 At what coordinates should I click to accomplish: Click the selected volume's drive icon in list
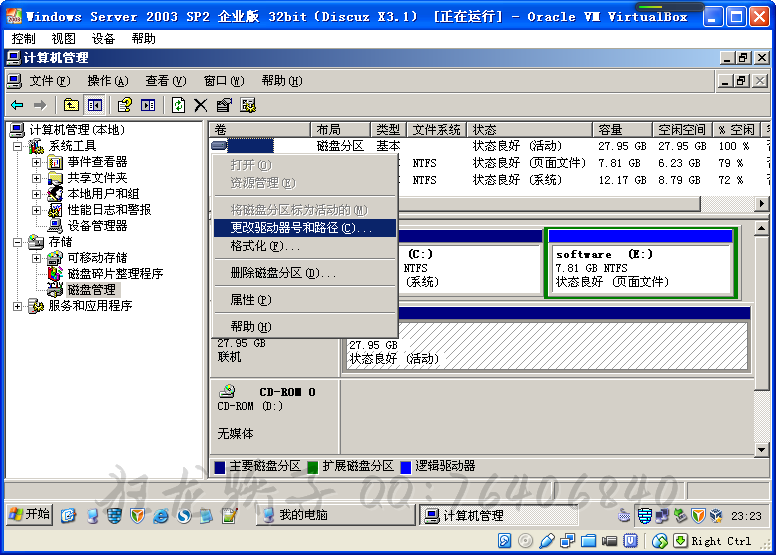pyautogui.click(x=219, y=146)
